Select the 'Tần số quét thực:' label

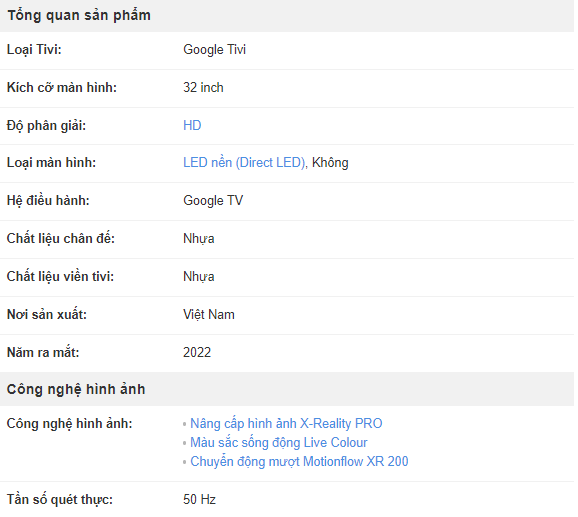(60, 499)
